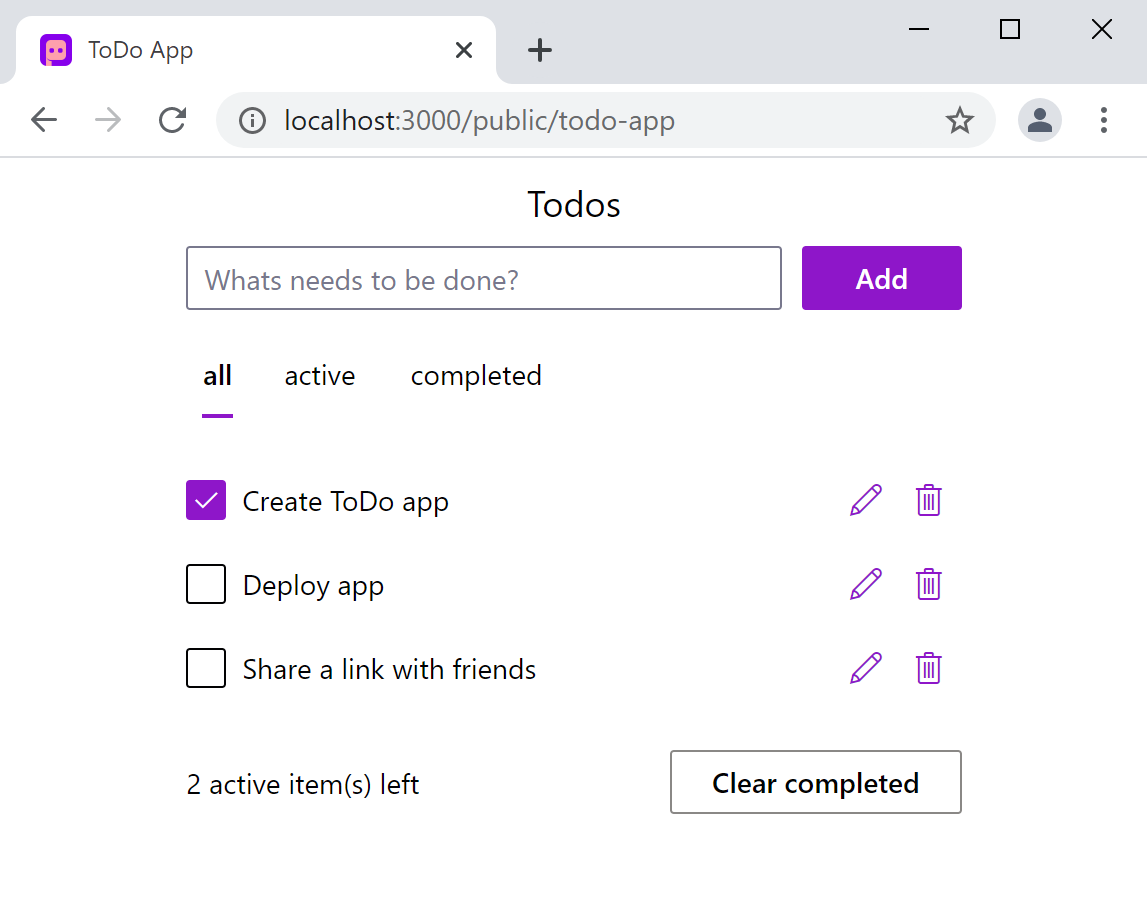Screen dimensions: 1147x910
Task: Open the browser profile avatar
Action: coord(1039,121)
